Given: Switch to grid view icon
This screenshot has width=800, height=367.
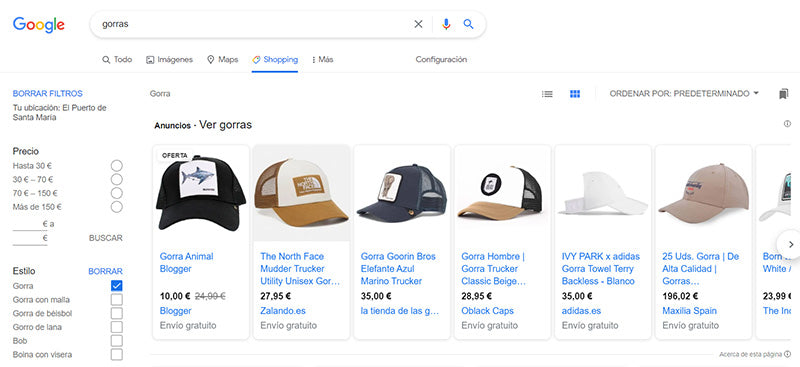Looking at the screenshot, I should point(575,94).
